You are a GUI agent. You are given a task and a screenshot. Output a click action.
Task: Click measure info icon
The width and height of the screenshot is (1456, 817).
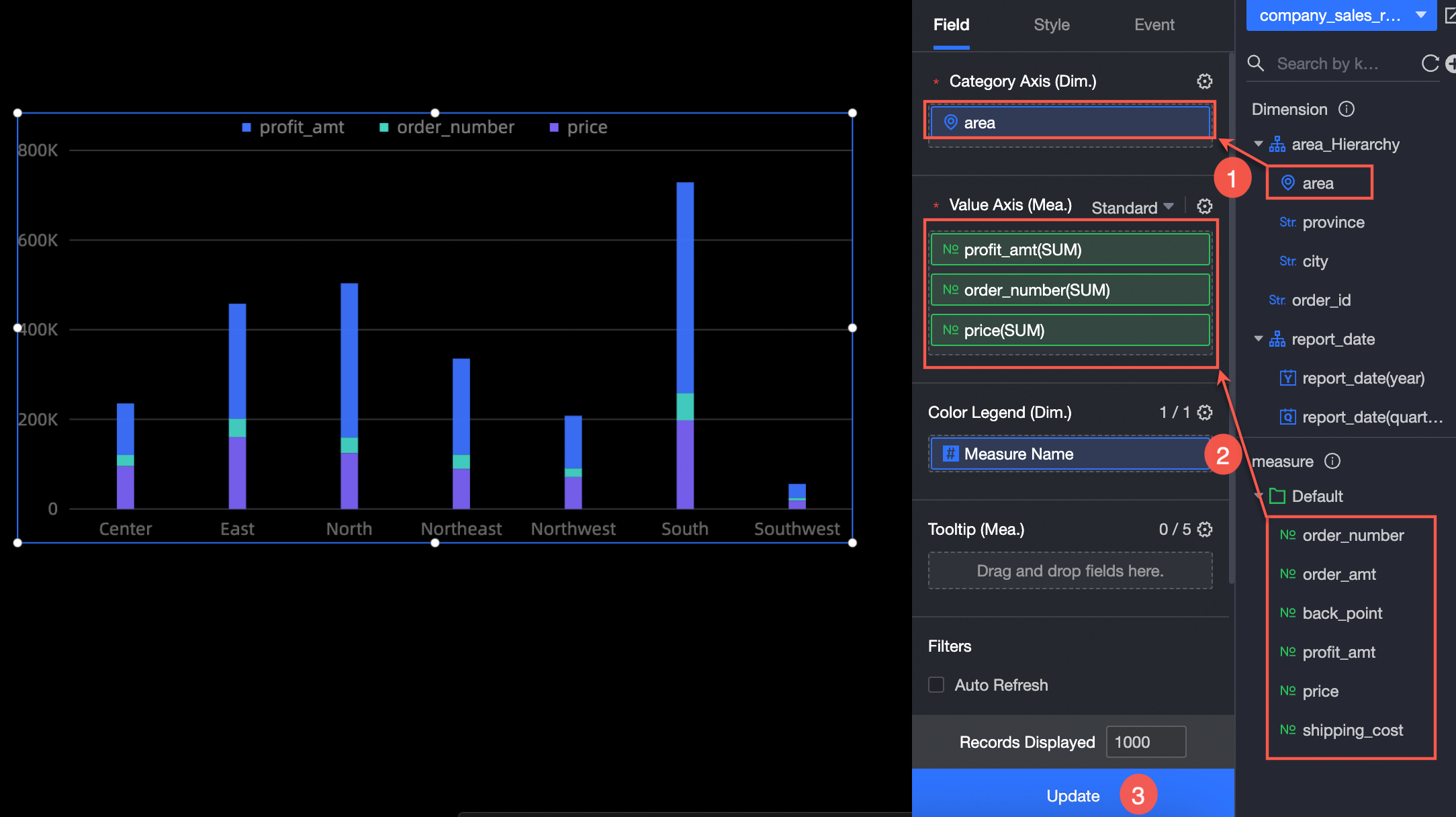1332,461
